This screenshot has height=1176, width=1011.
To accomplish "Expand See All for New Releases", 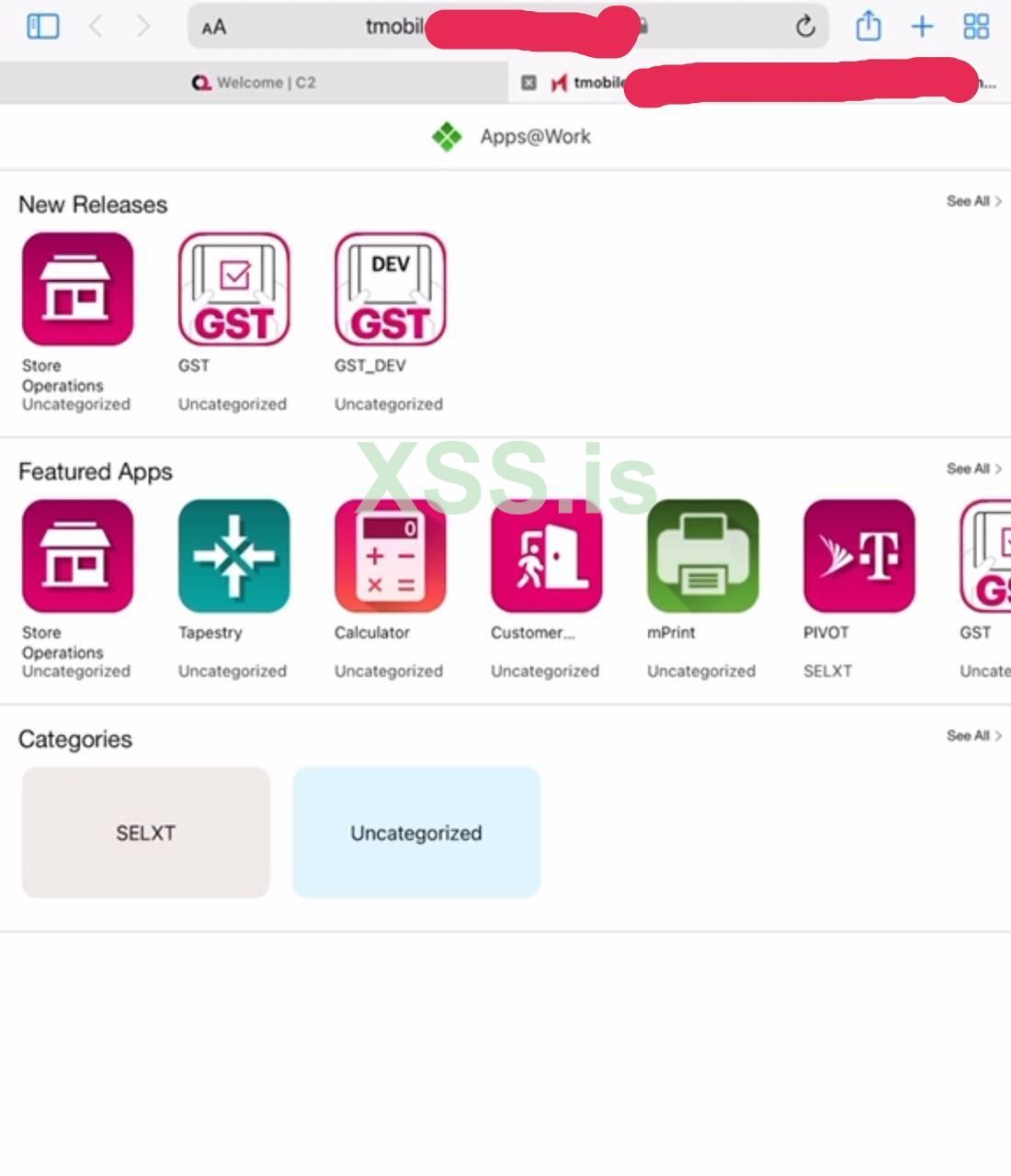I will click(973, 201).
